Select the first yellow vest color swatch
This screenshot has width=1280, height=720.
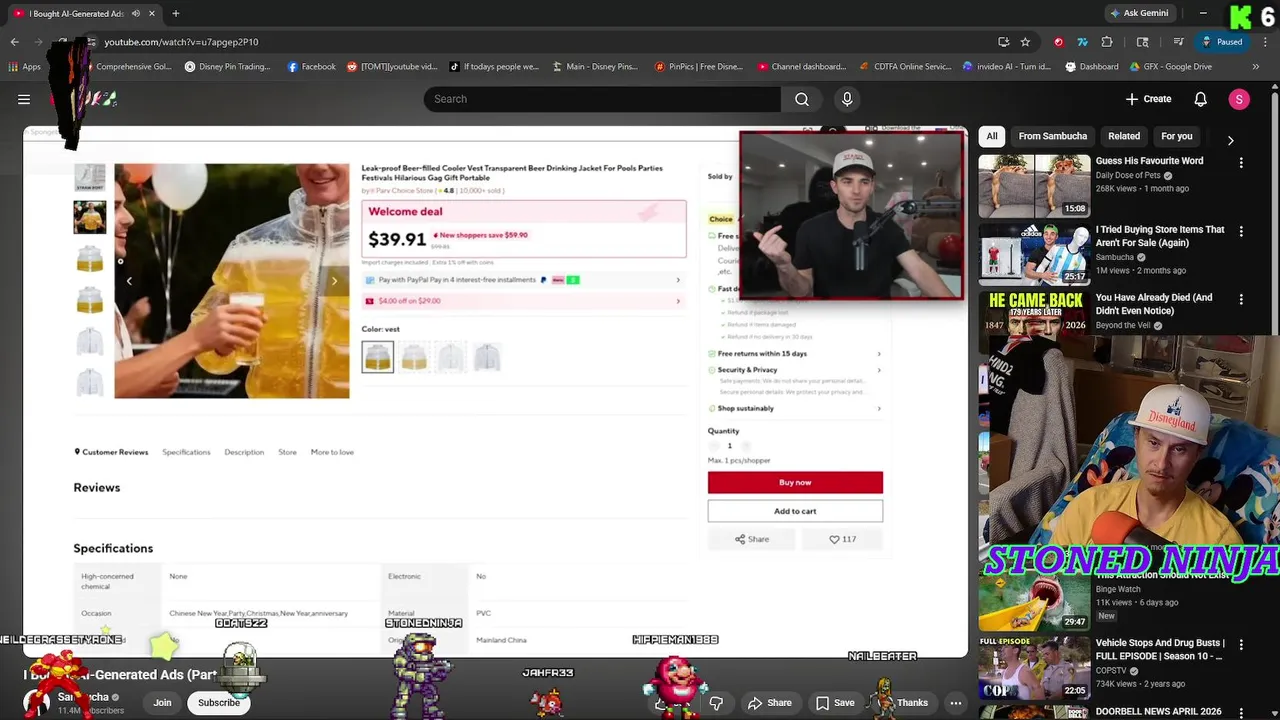click(378, 357)
